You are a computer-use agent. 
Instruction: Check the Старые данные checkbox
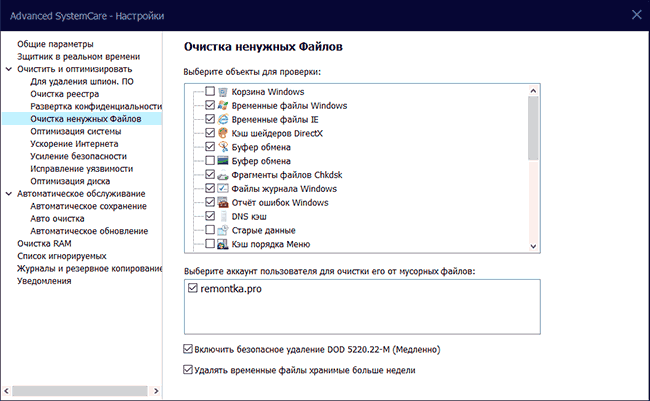(x=210, y=229)
